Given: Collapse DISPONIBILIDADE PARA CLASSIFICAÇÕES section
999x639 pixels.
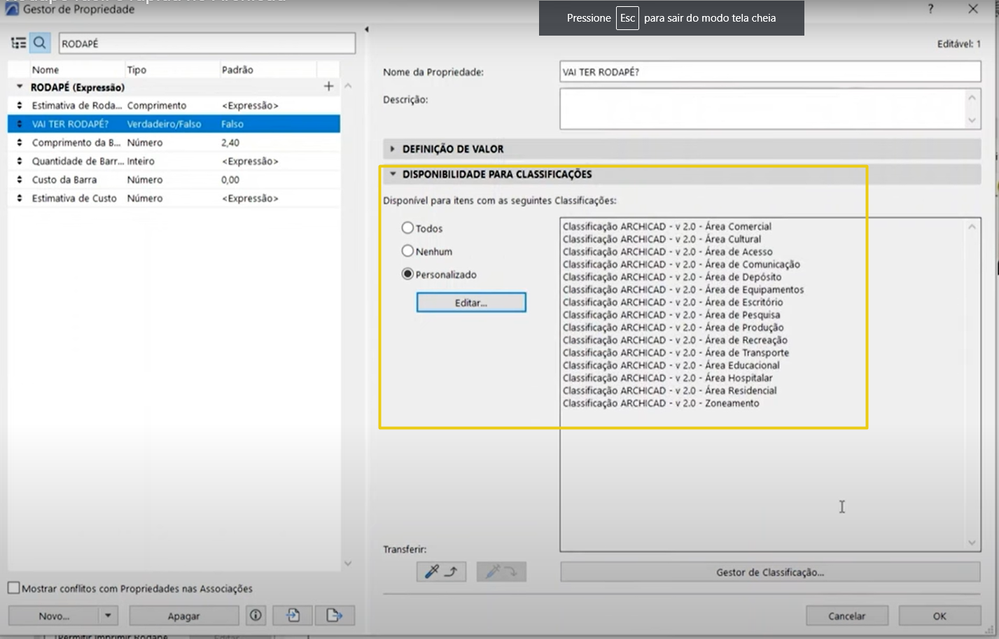Looking at the screenshot, I should pos(392,174).
